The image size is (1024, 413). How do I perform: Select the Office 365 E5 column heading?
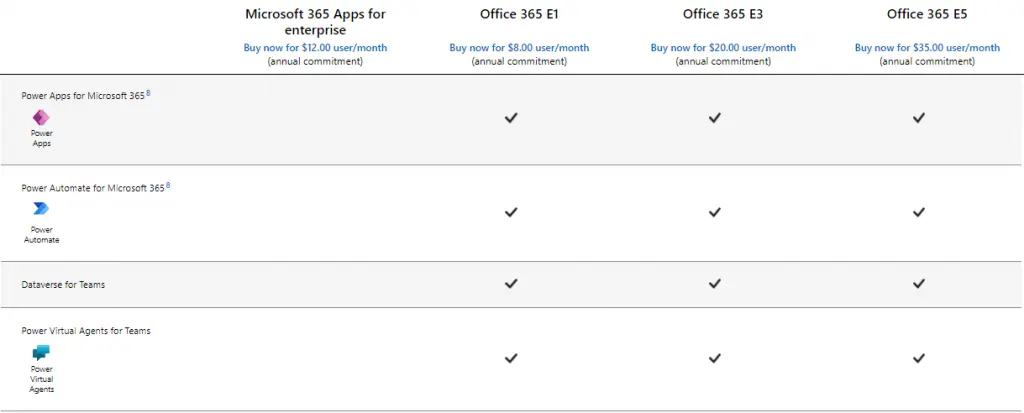click(927, 14)
